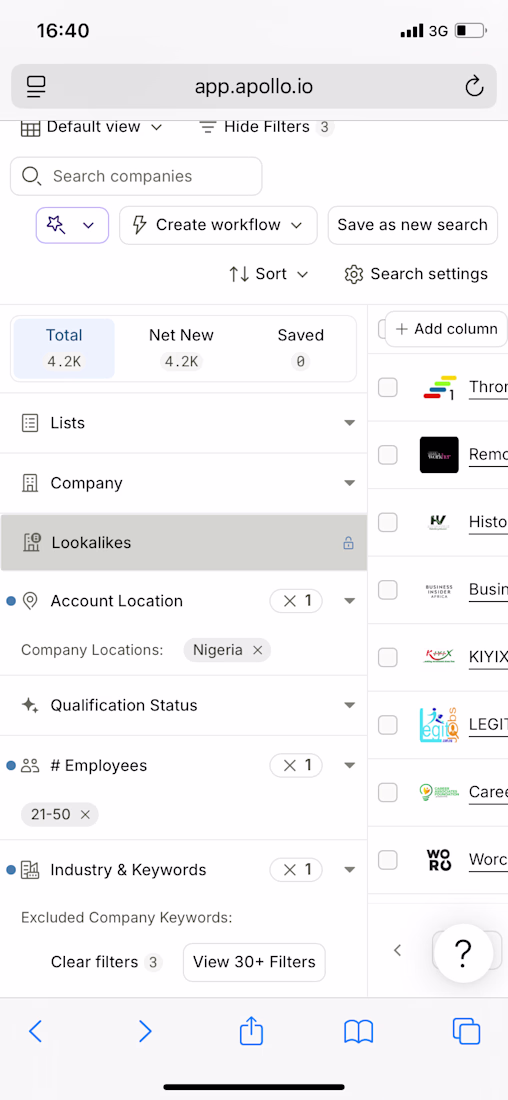Remove the Nigeria location chip
The width and height of the screenshot is (508, 1100).
click(258, 650)
